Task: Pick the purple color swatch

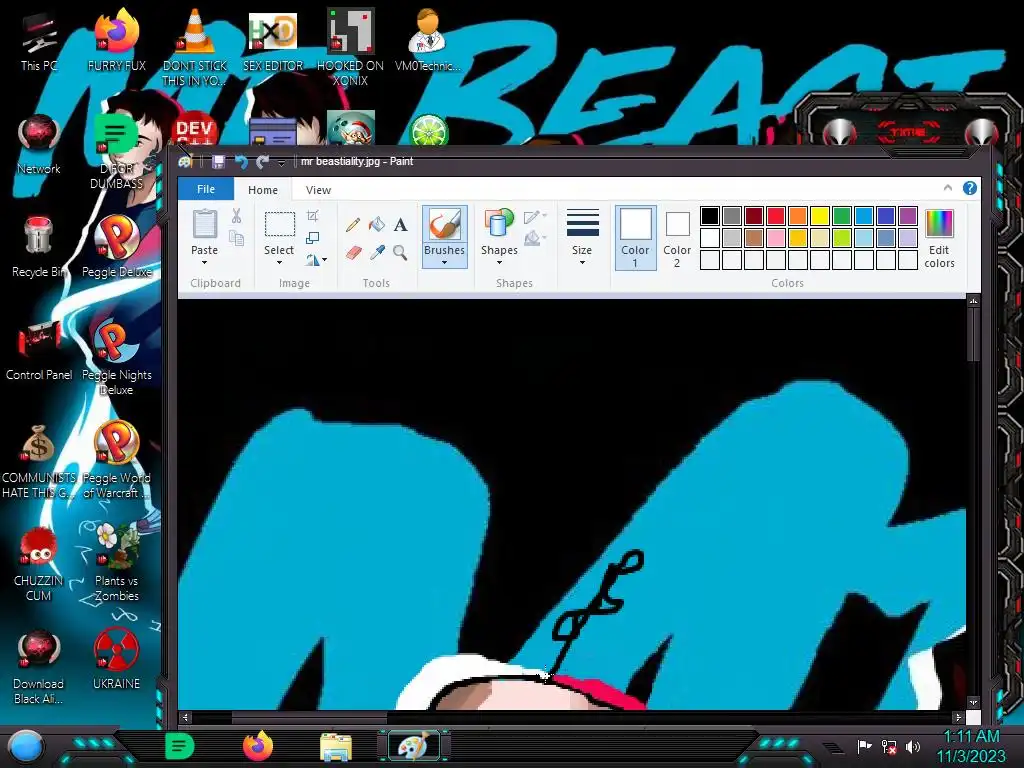Action: pos(908,216)
